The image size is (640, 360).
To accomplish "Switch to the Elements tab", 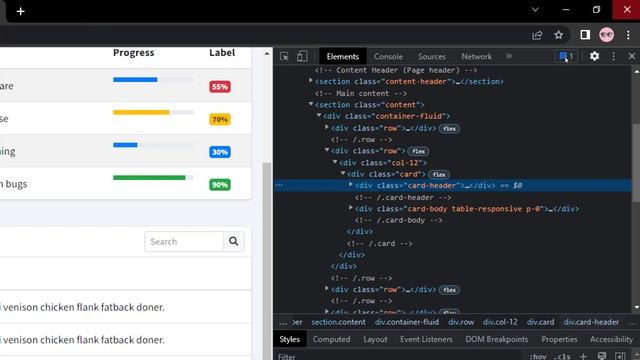I will click(342, 57).
